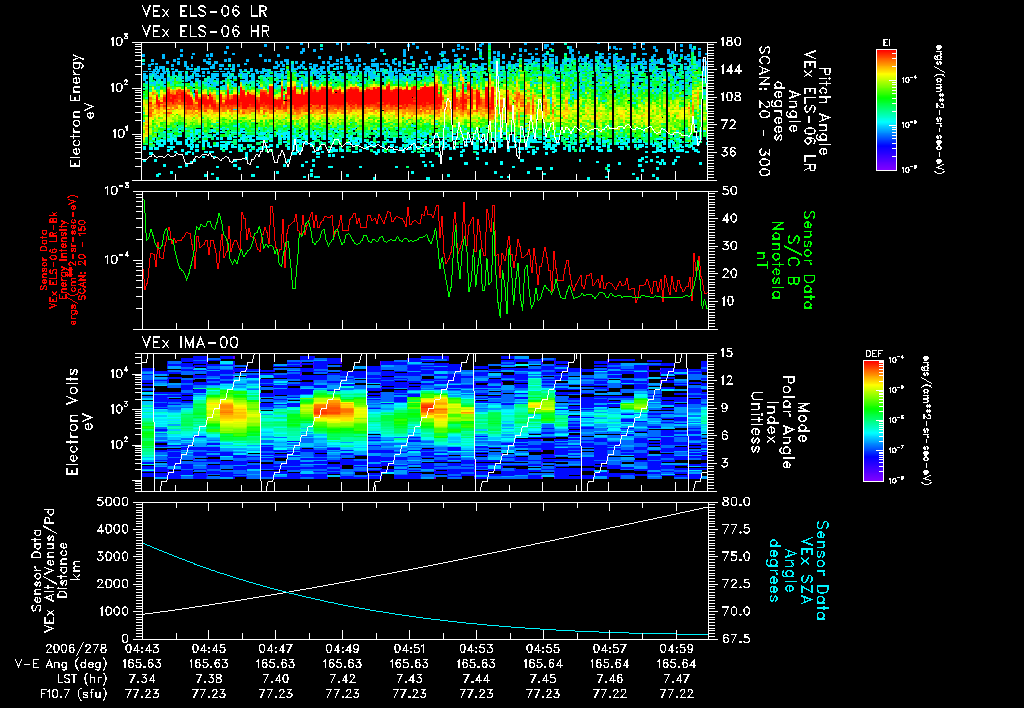Select the 'VEx IMA-00' panel title

[x=190, y=343]
